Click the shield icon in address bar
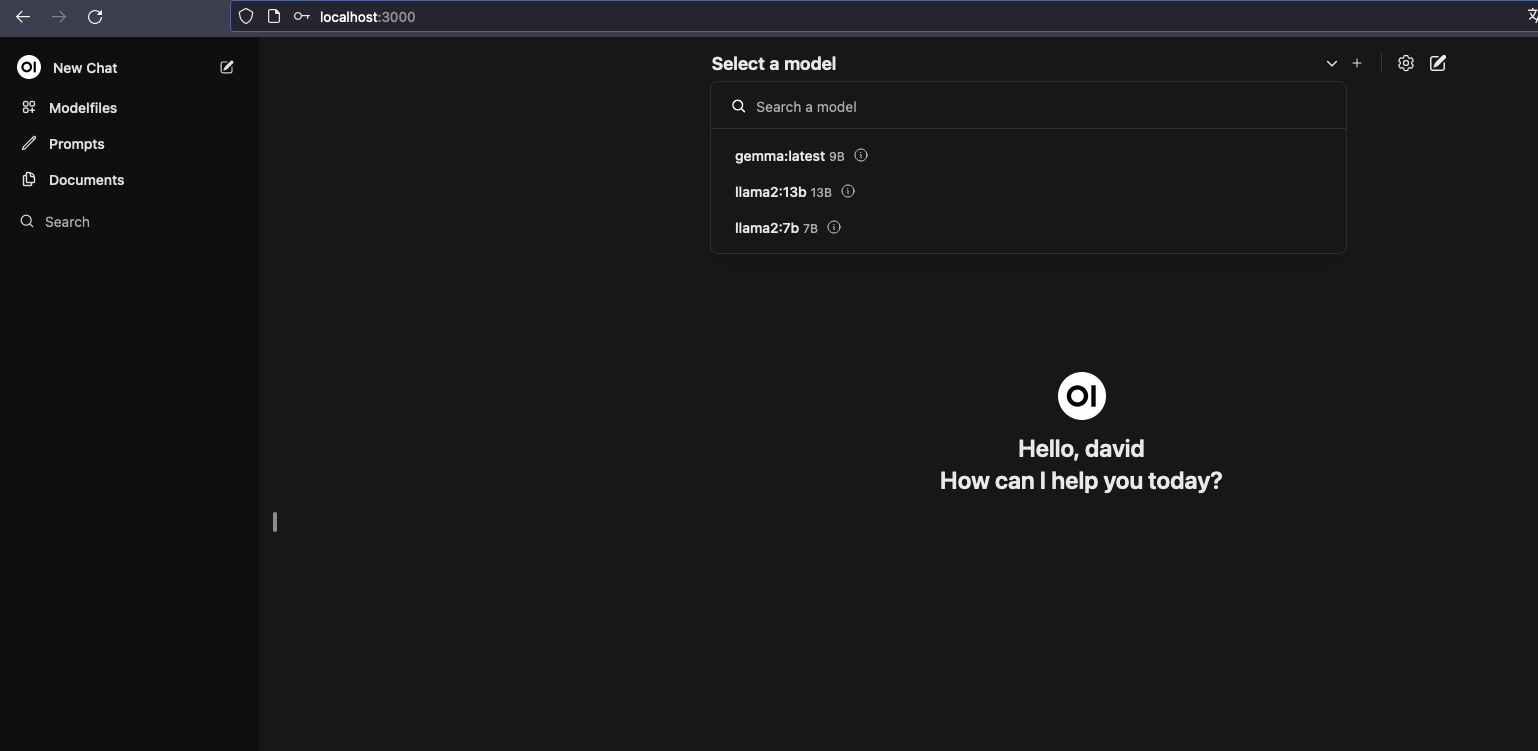Screen dimensions: 1538x751 pyautogui.click(x=246, y=16)
